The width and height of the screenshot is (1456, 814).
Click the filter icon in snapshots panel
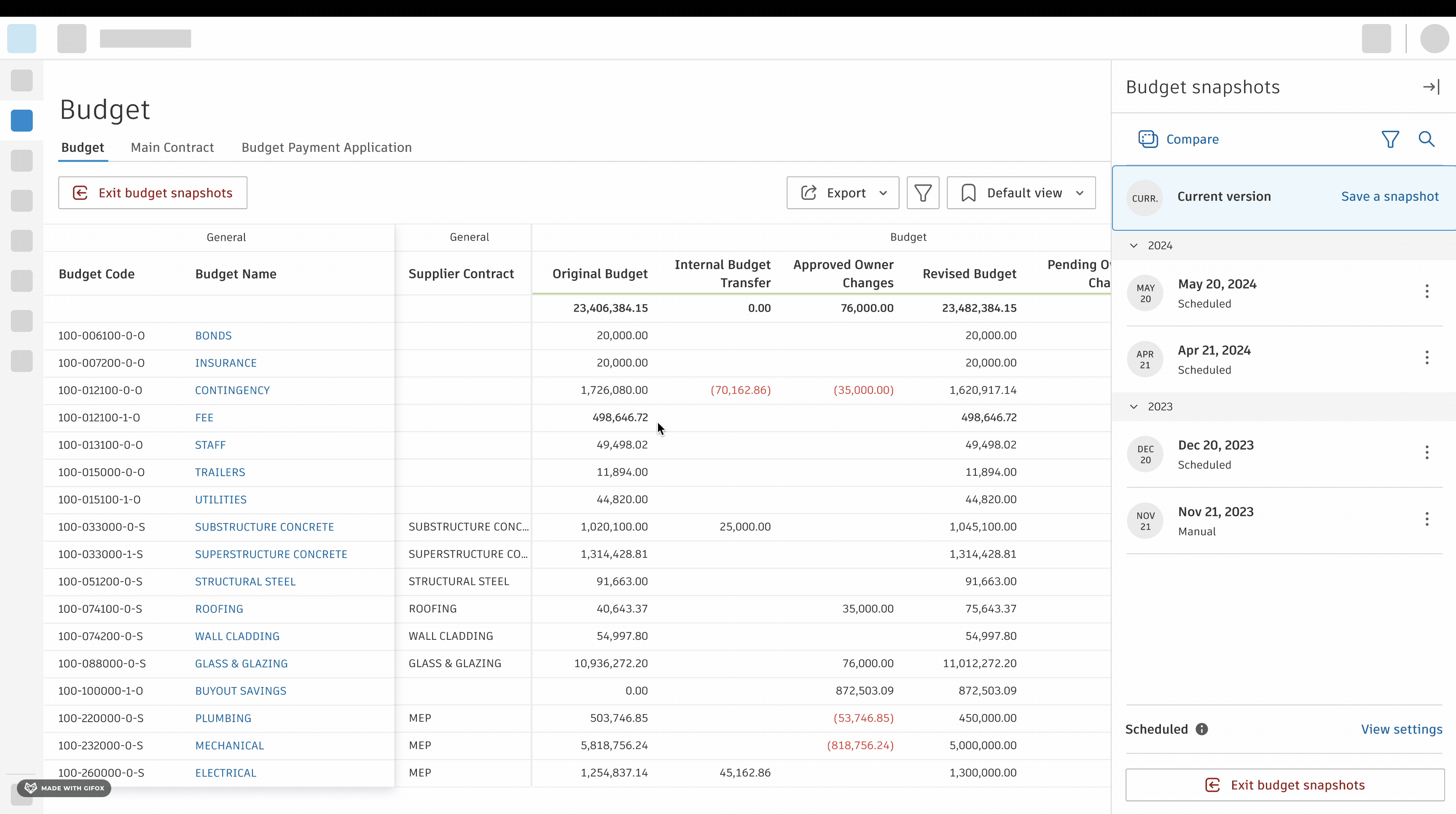tap(1390, 139)
